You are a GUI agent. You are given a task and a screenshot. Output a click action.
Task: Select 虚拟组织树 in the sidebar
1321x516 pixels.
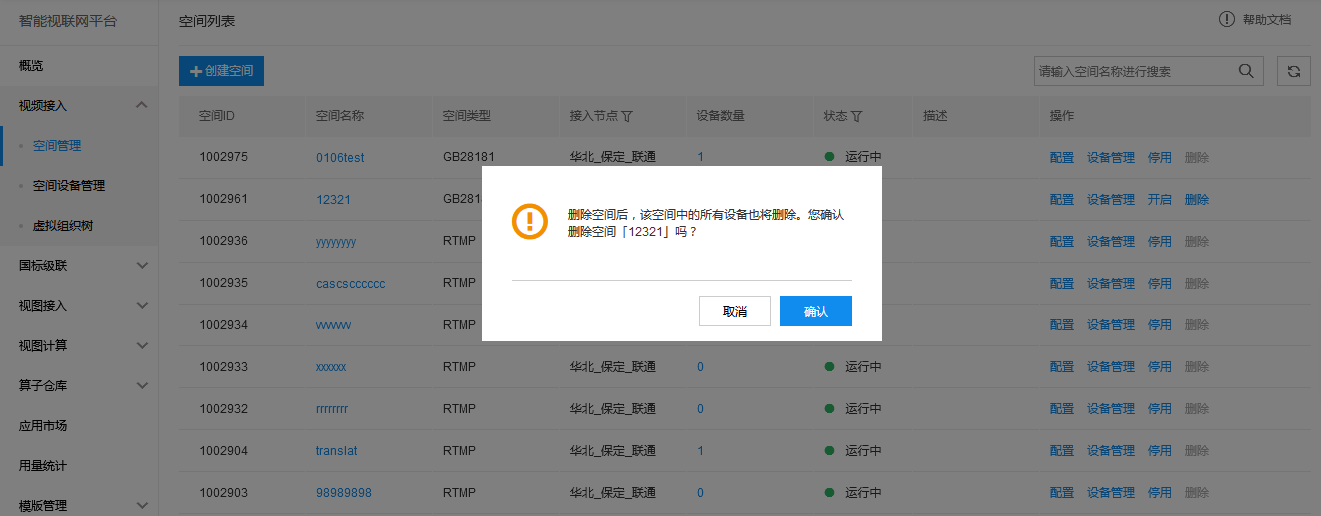[63, 226]
